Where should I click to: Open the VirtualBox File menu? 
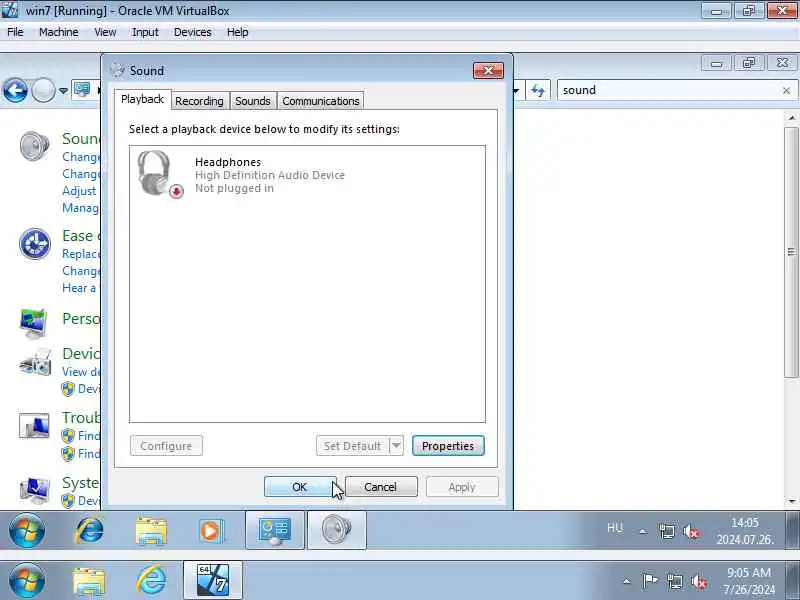15,32
